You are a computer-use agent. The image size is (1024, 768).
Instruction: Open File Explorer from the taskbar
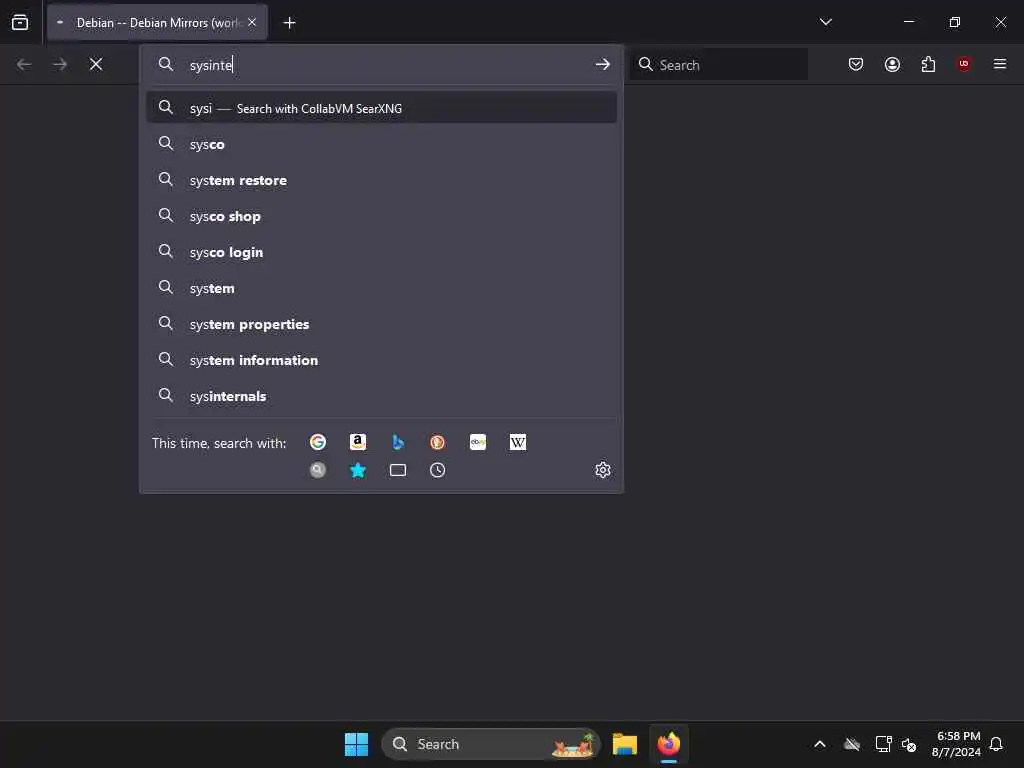click(x=624, y=744)
